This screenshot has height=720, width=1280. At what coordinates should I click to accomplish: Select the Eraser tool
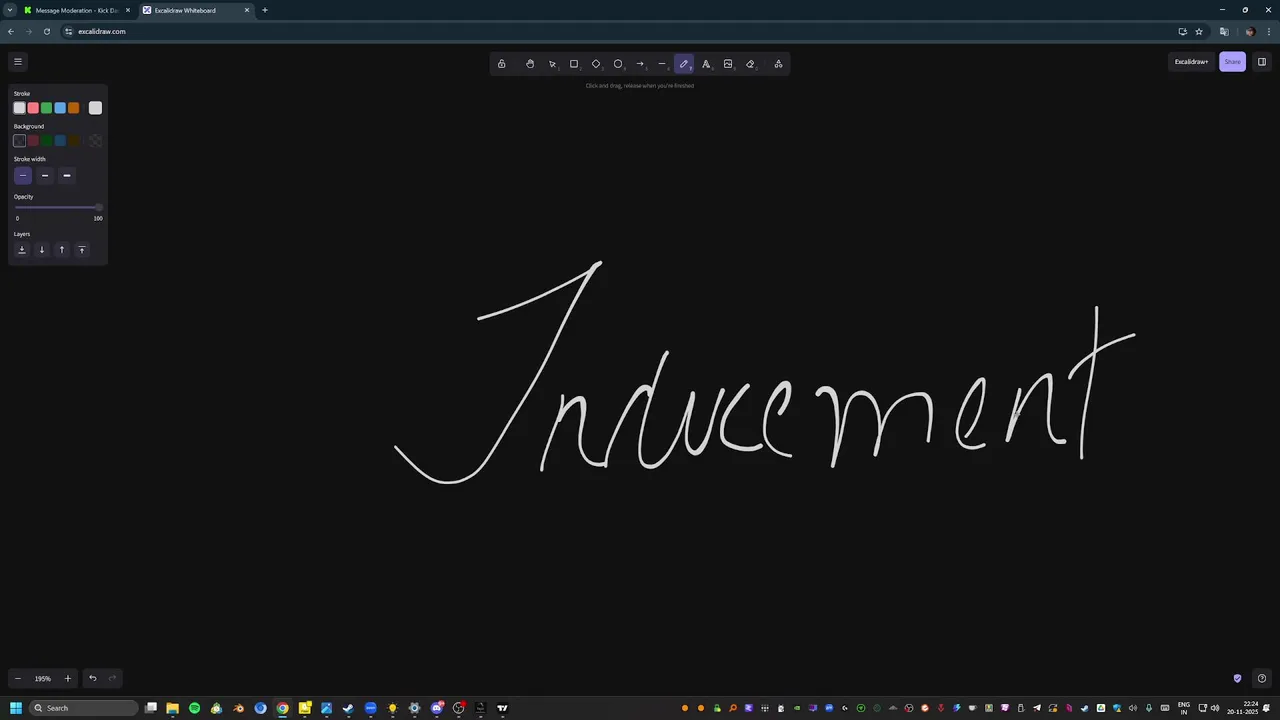click(750, 64)
